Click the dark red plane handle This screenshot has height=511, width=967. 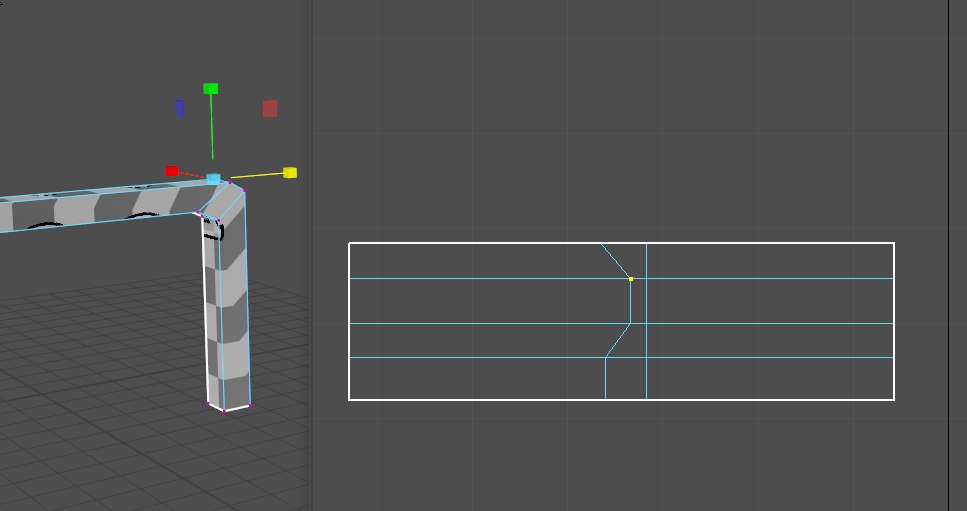[270, 108]
